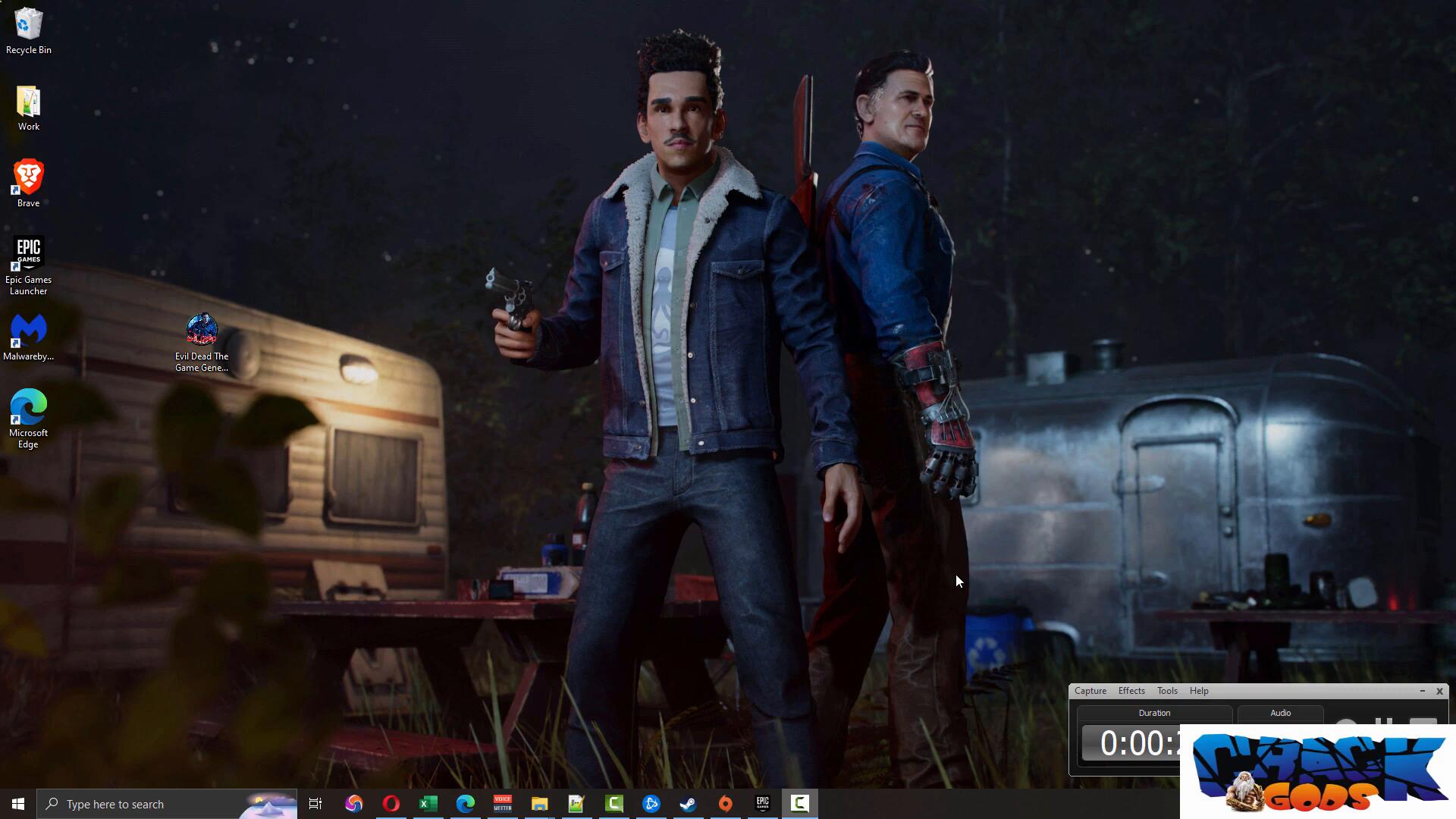
Task: Open the Windows Start menu
Action: pyautogui.click(x=18, y=804)
